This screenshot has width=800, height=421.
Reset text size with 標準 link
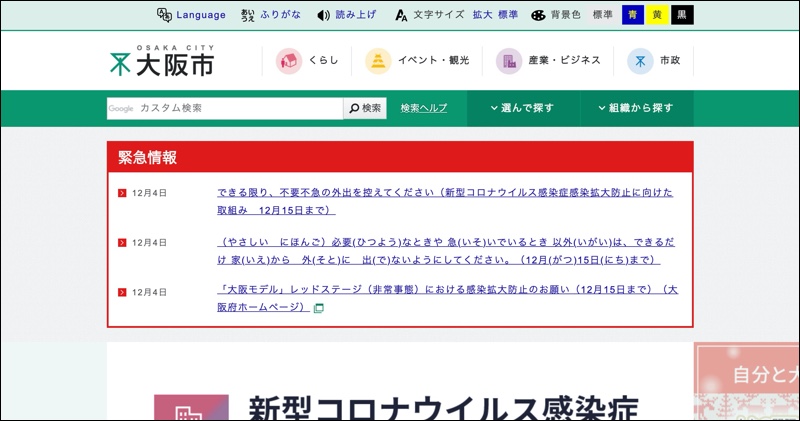coord(508,15)
